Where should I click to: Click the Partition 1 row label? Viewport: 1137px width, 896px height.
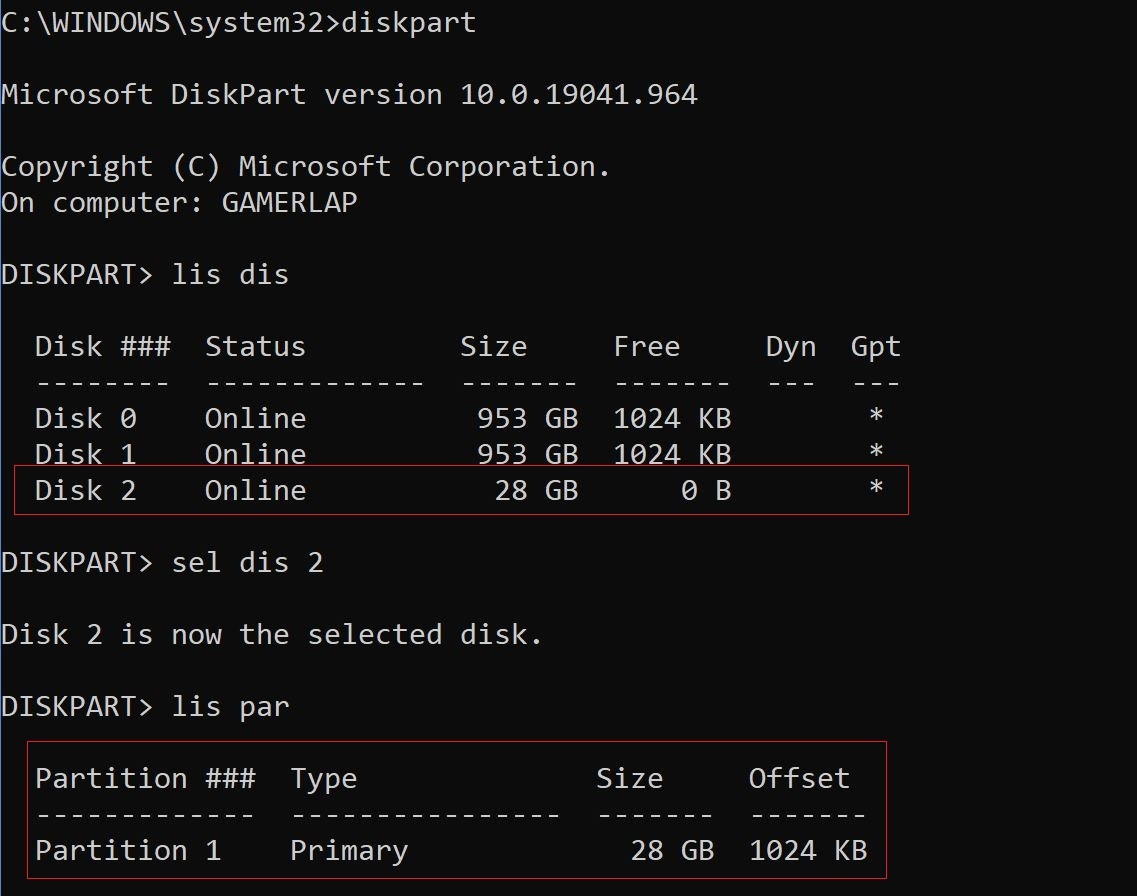128,850
